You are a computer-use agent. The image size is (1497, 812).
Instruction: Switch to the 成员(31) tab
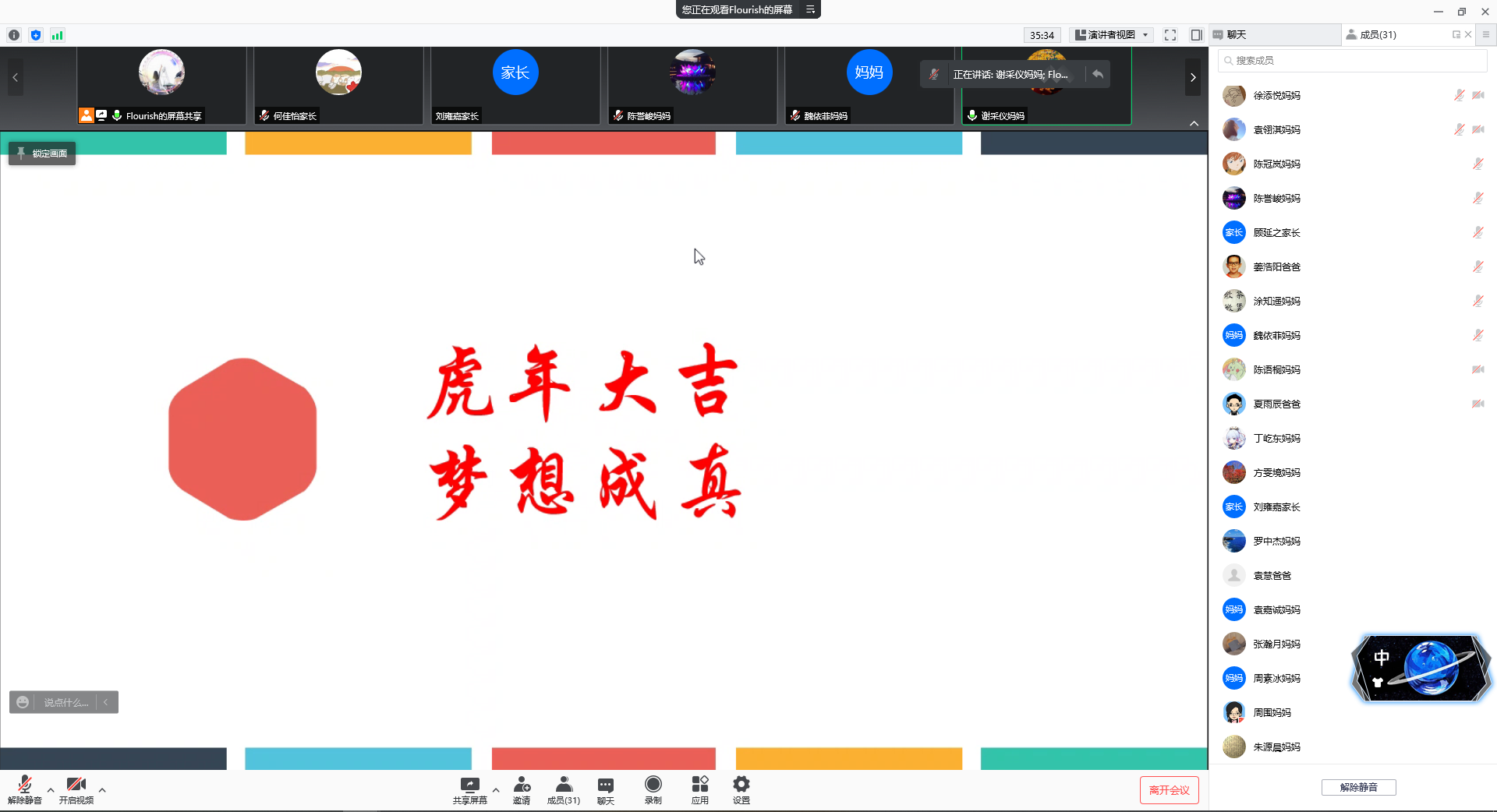(x=1378, y=35)
